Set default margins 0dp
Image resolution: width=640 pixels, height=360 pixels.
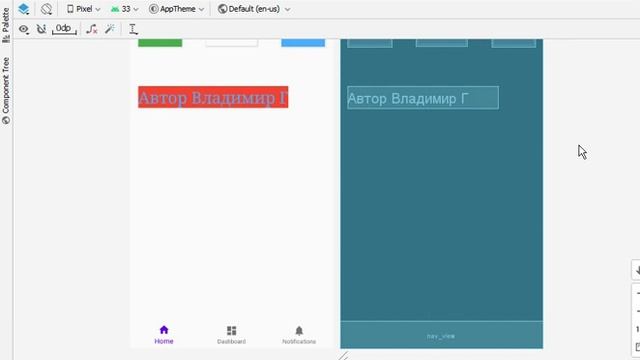pos(64,29)
